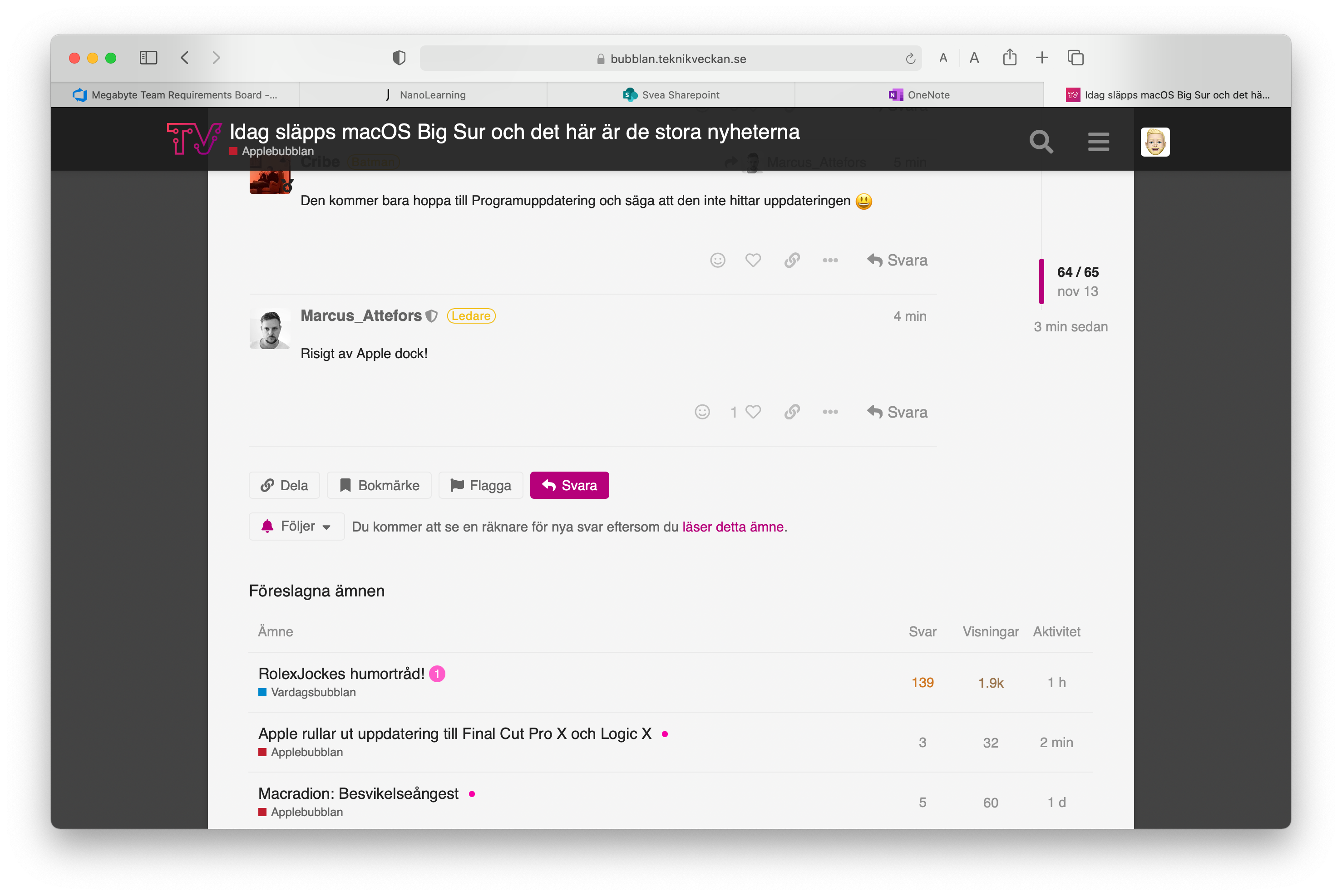This screenshot has width=1342, height=896.
Task: Open the 4 min post timestamp
Action: pos(910,316)
